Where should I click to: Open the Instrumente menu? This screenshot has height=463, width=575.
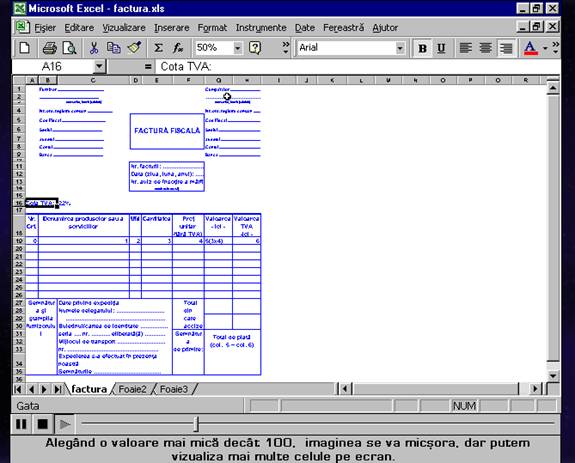tap(261, 28)
